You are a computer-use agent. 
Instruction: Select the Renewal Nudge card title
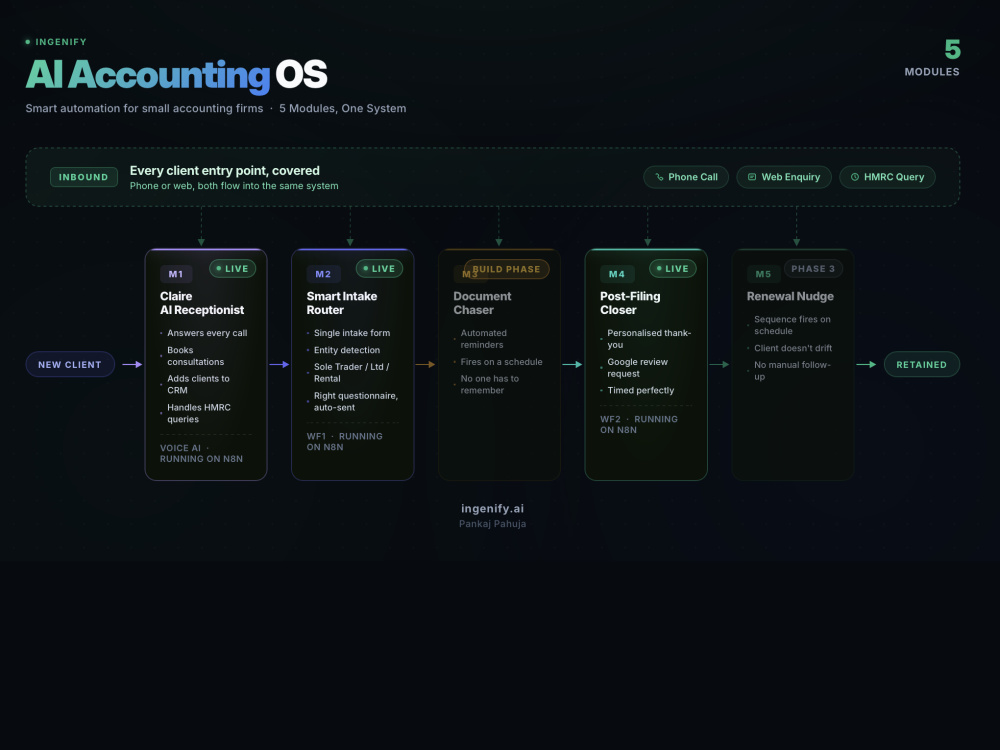[x=790, y=297]
